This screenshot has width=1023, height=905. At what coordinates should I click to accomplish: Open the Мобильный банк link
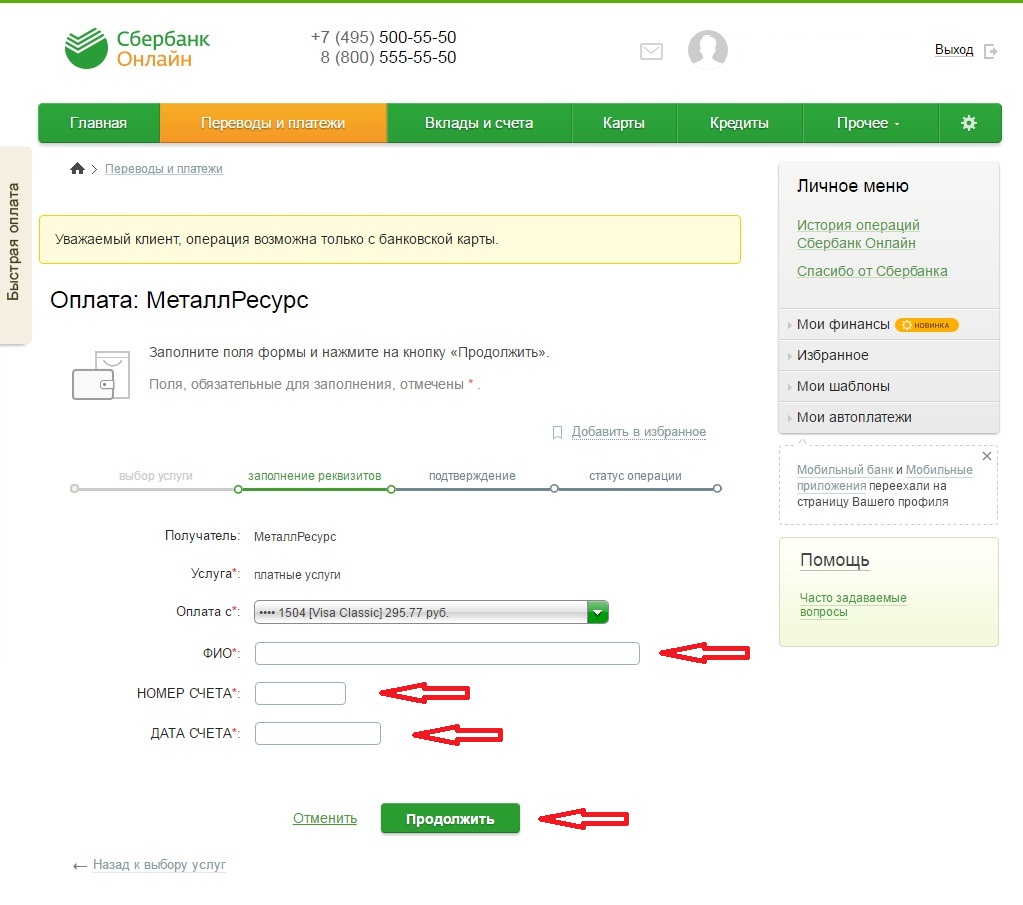click(845, 470)
